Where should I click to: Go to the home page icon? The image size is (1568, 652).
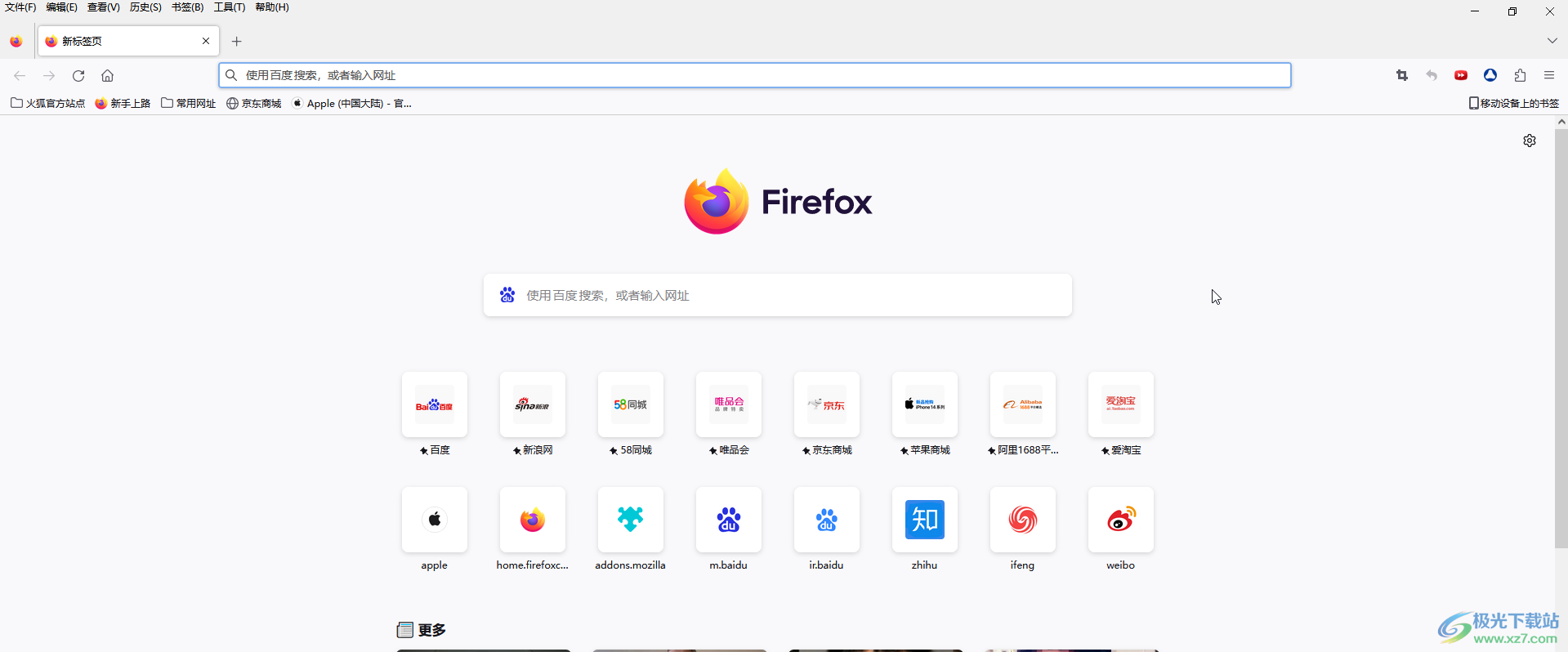point(107,75)
